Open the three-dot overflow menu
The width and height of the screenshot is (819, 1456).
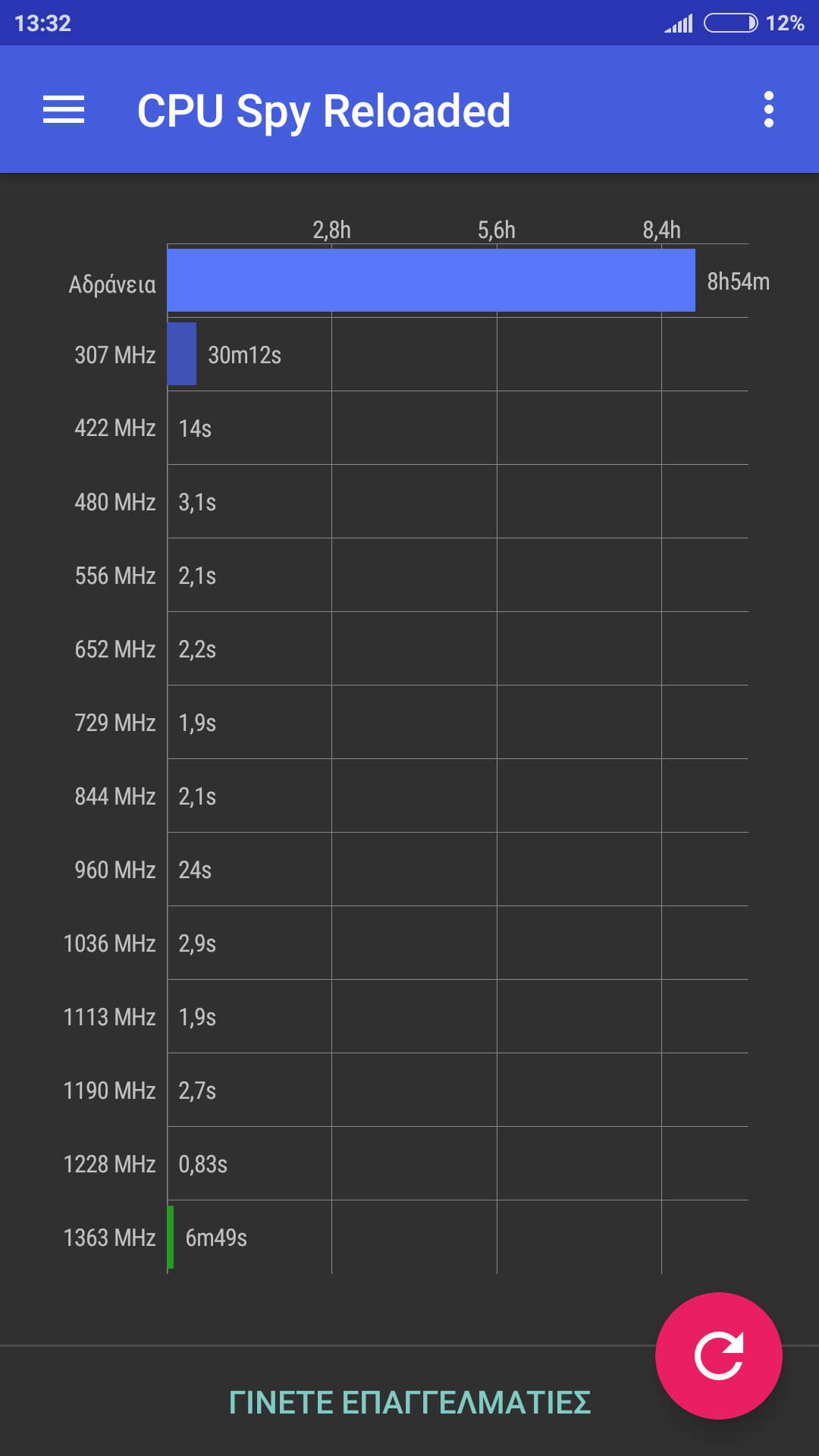pyautogui.click(x=768, y=110)
